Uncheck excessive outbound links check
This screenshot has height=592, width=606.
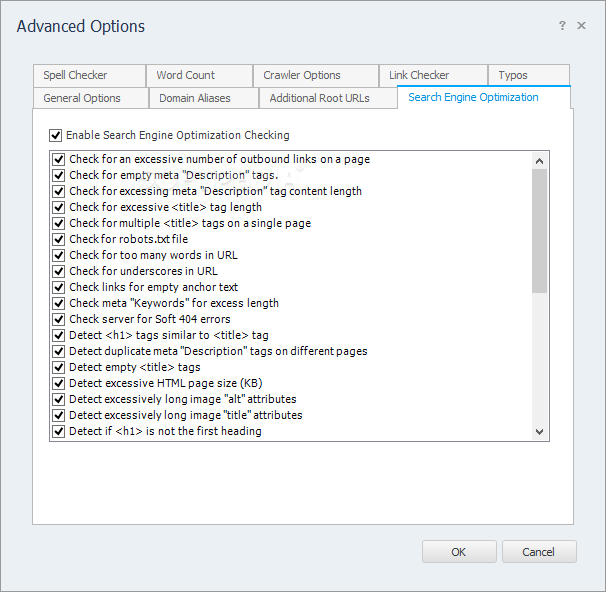point(58,159)
